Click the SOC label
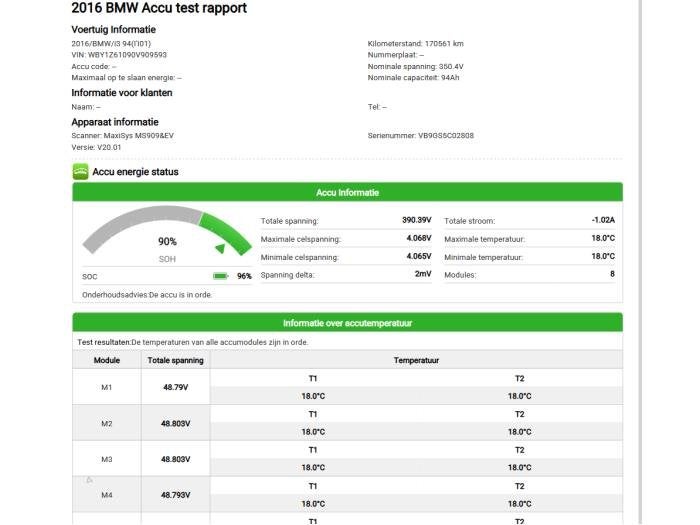Screen dimensions: 700x525 (x=90, y=277)
